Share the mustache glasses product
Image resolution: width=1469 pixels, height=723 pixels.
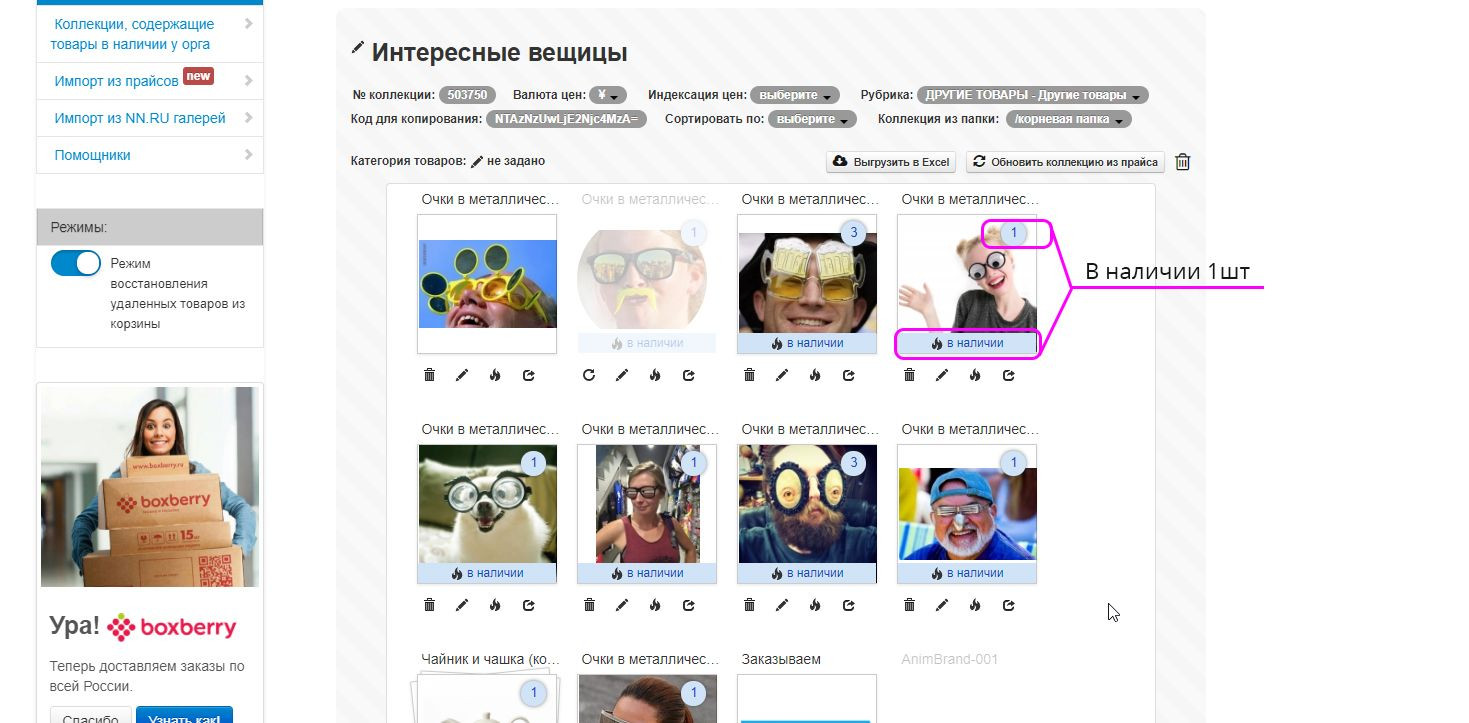coord(689,375)
